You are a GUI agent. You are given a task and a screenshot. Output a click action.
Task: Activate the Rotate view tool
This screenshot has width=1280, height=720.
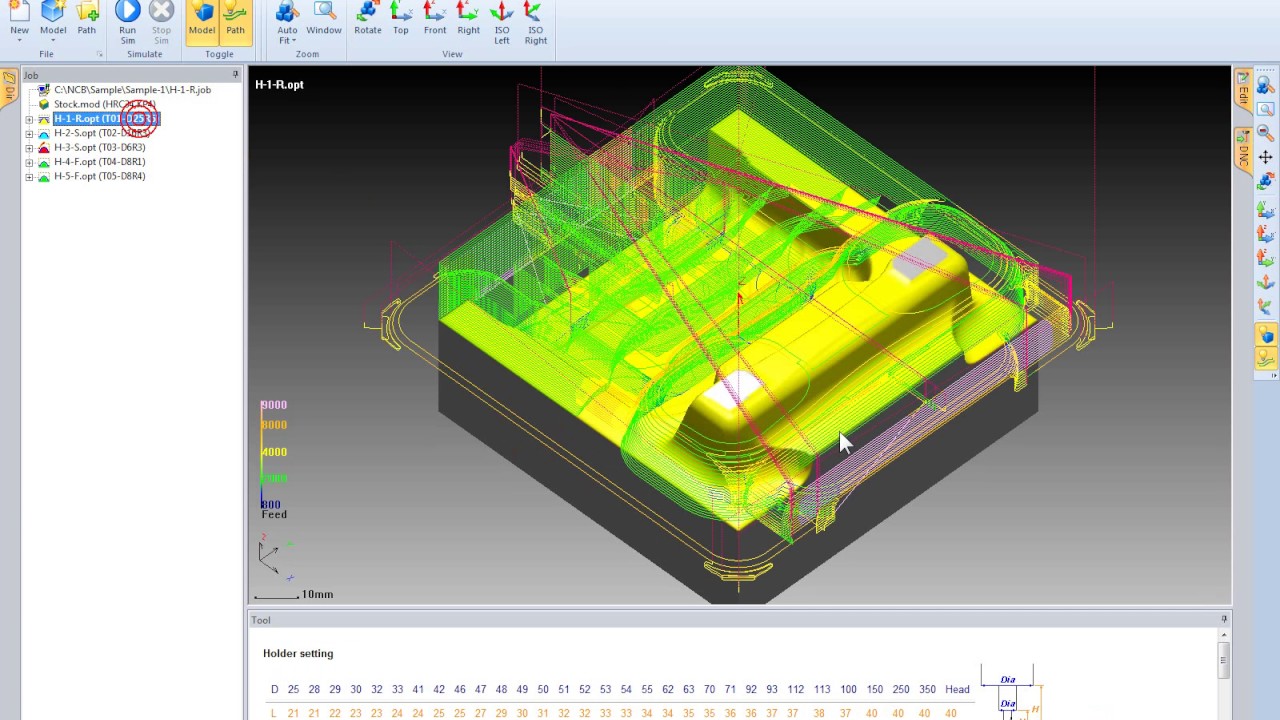tap(367, 20)
